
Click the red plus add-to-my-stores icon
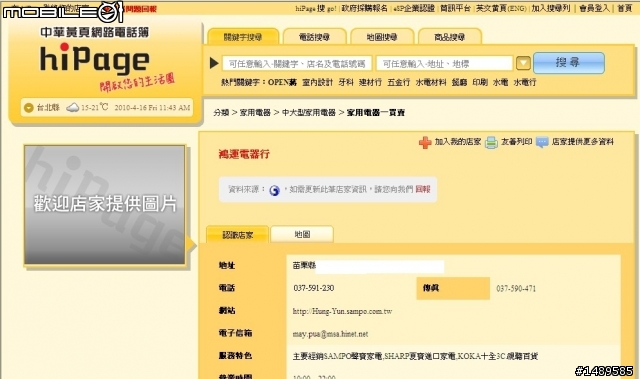click(425, 142)
